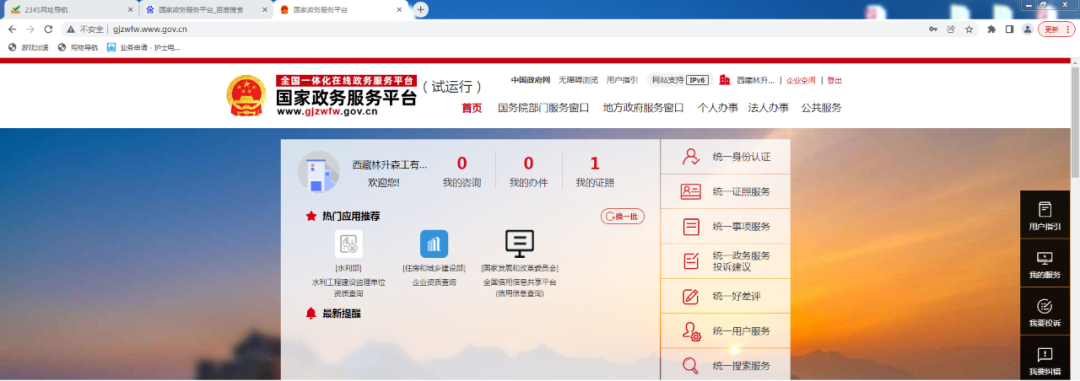
Task: Open a new browser tab
Action: [x=421, y=10]
